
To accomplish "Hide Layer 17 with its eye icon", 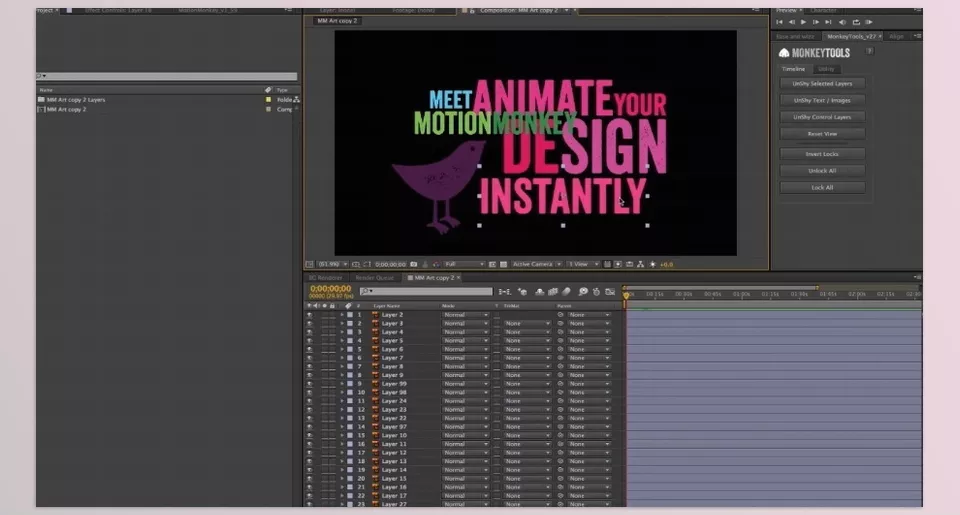I will pos(309,495).
